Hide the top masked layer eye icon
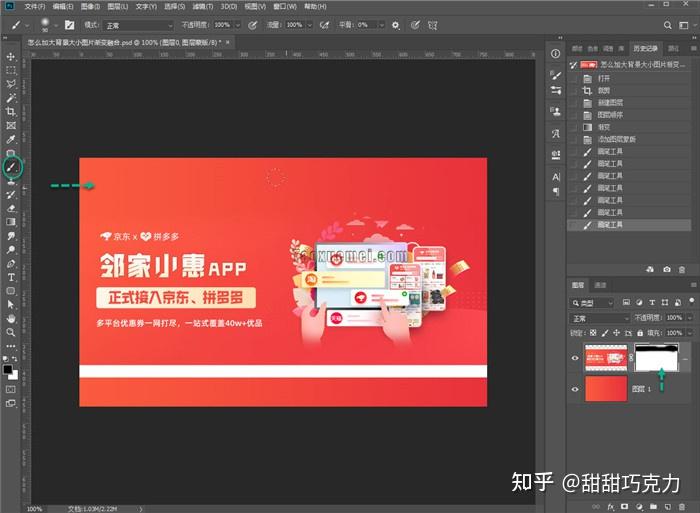The image size is (700, 513). 575,358
